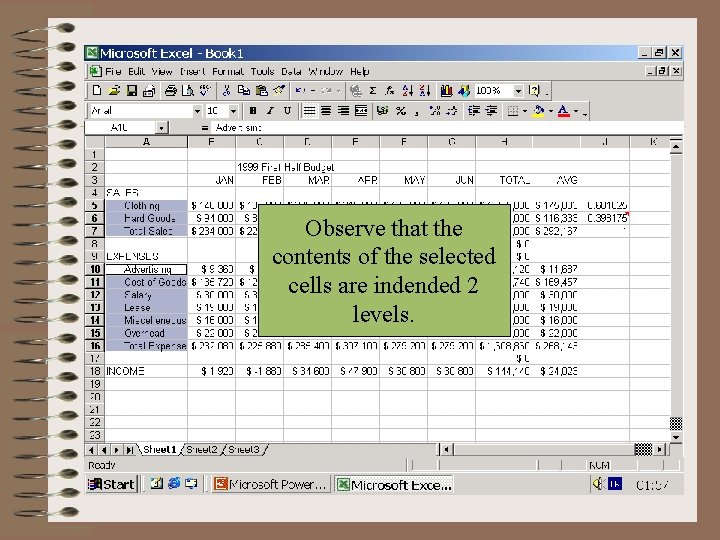Click the Cut scissors icon
720x540 pixels.
tap(226, 90)
